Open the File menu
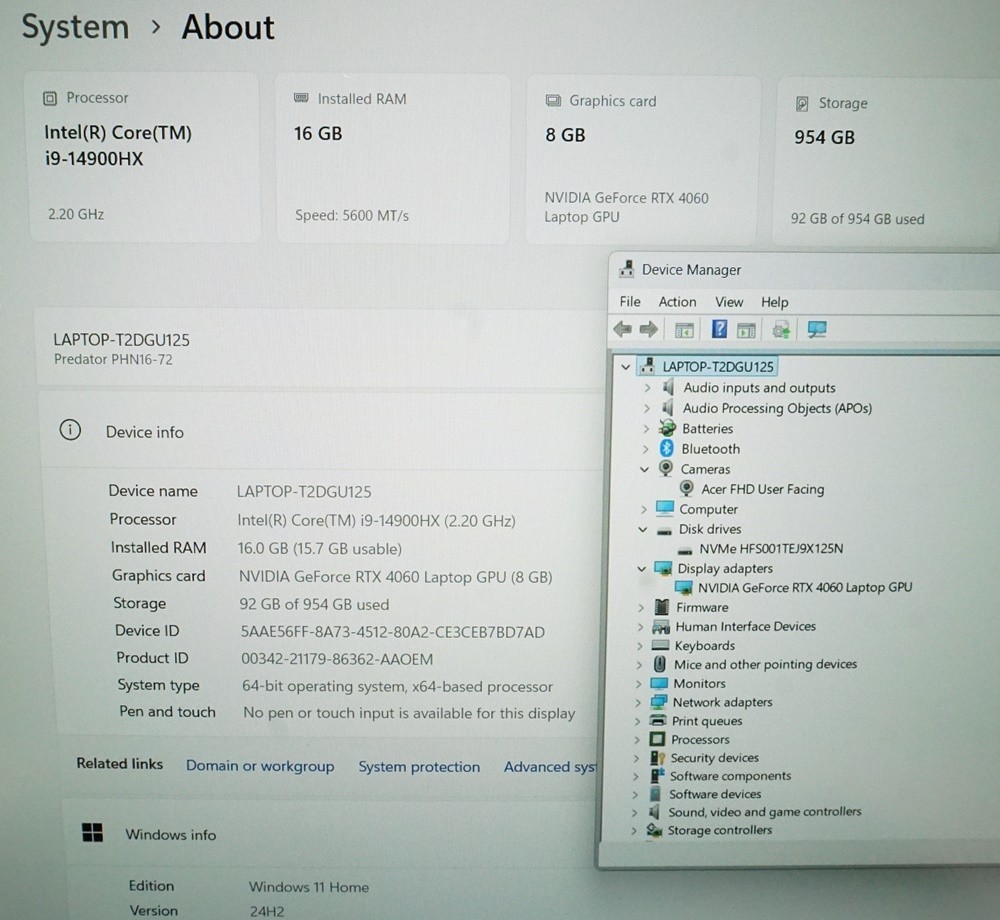This screenshot has width=1000, height=920. click(630, 302)
